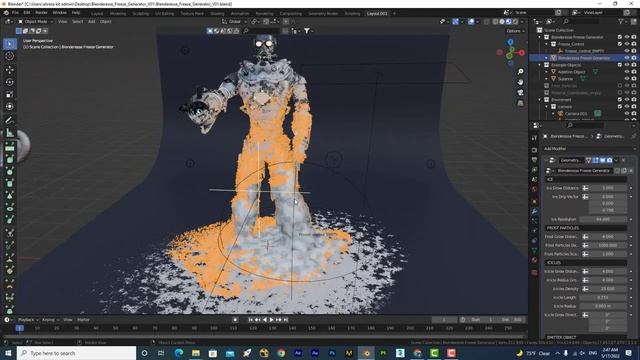Open the Output properties tab
This screenshot has height=360, width=640.
click(534, 160)
